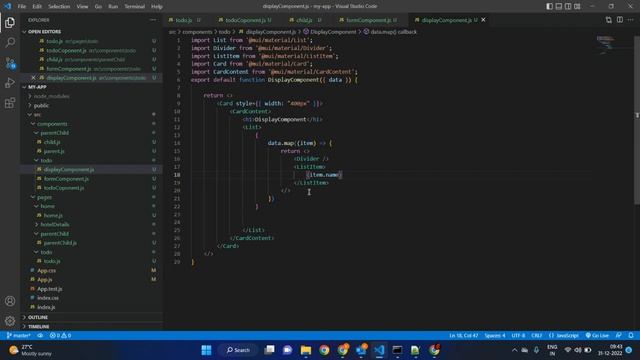This screenshot has width=640, height=360.
Task: Open the Edit menu
Action: [x=37, y=7]
